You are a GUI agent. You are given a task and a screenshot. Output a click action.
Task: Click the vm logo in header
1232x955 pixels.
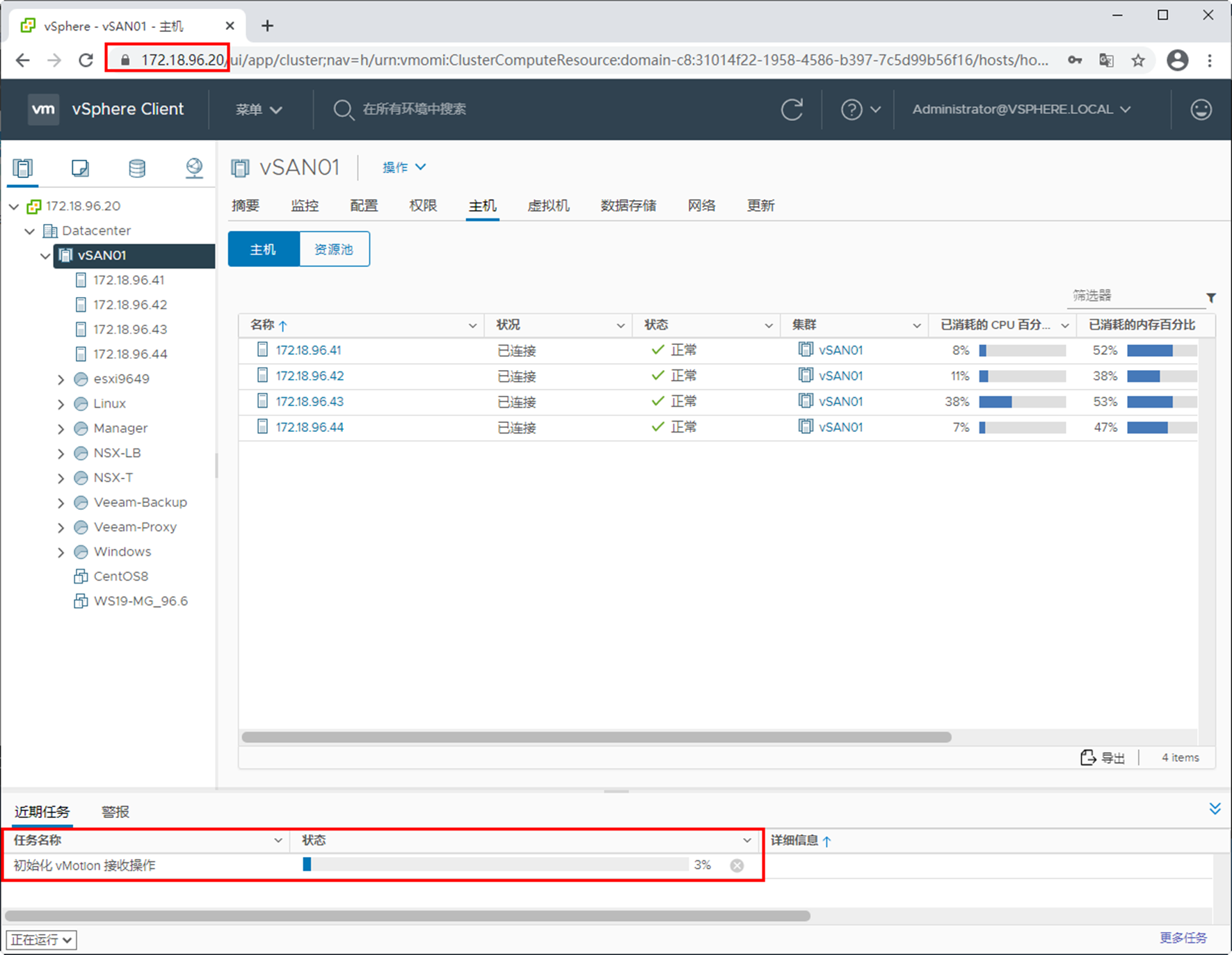(x=43, y=109)
